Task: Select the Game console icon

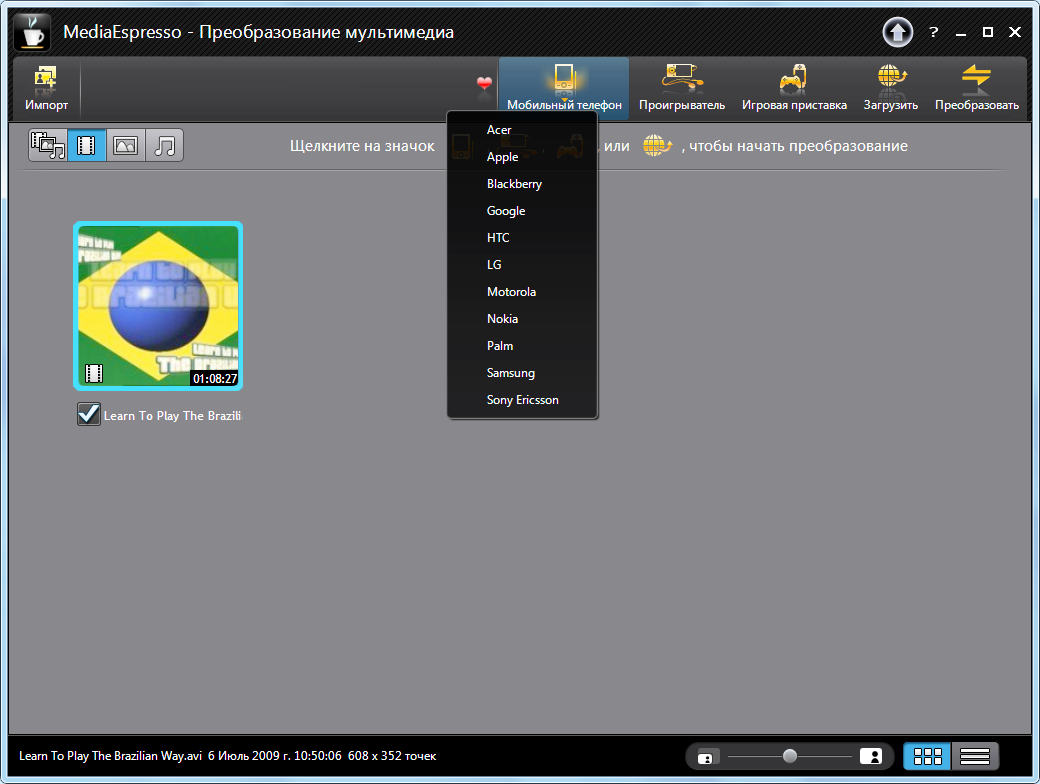Action: 793,88
